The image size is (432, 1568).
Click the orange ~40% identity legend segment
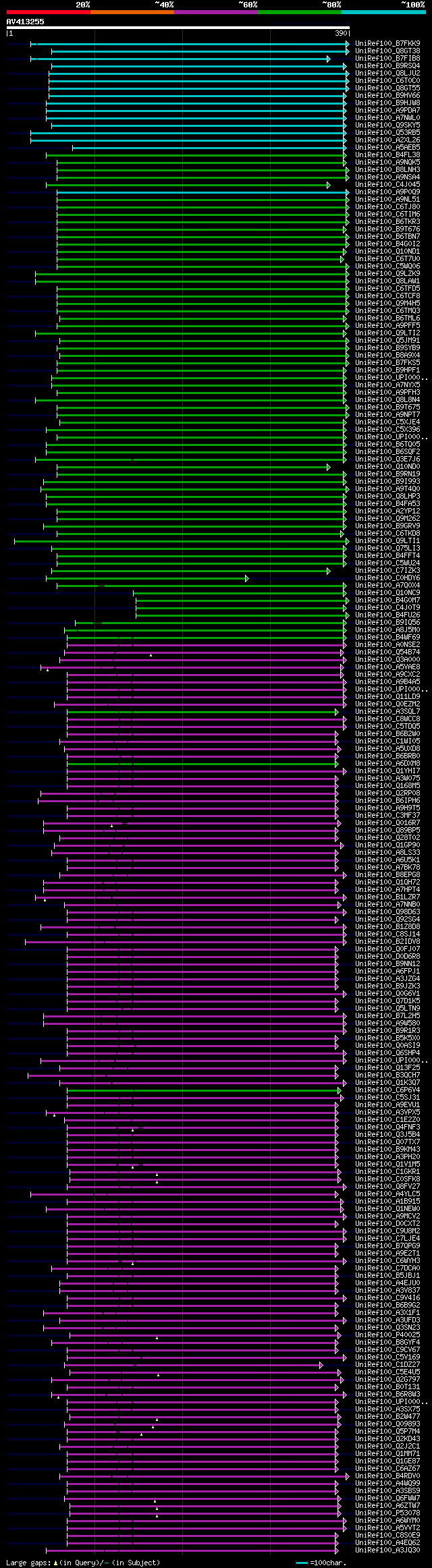[132, 12]
